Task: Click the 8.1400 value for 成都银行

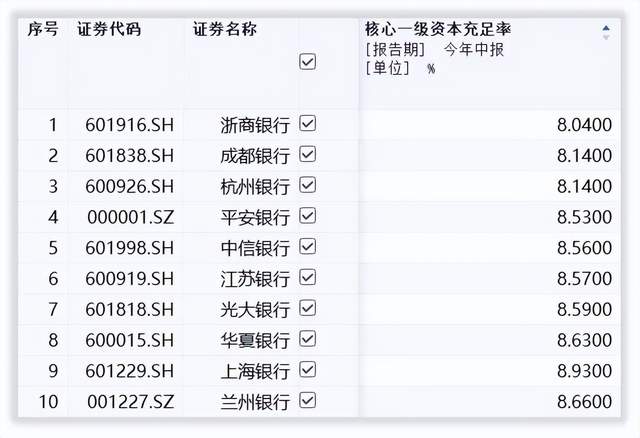Action: coord(584,156)
